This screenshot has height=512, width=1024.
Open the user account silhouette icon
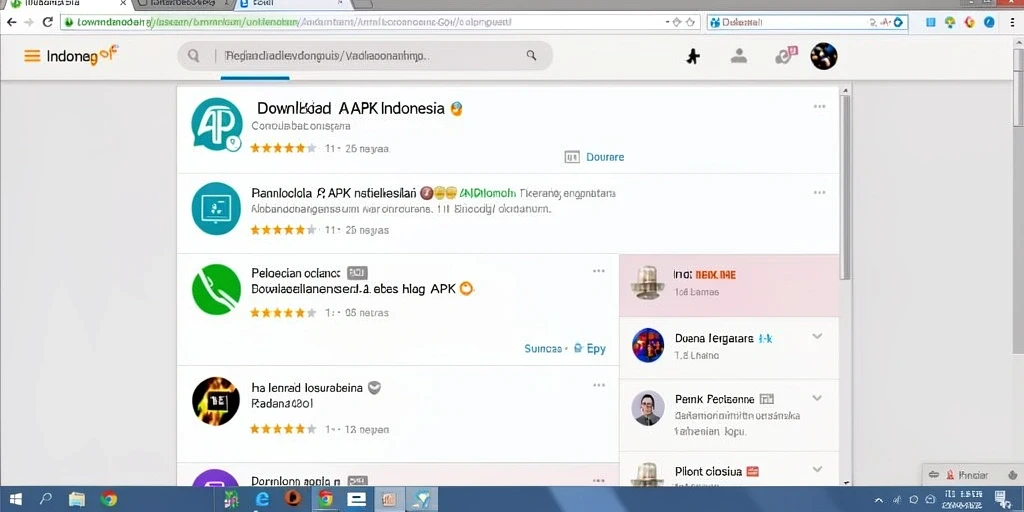(739, 56)
